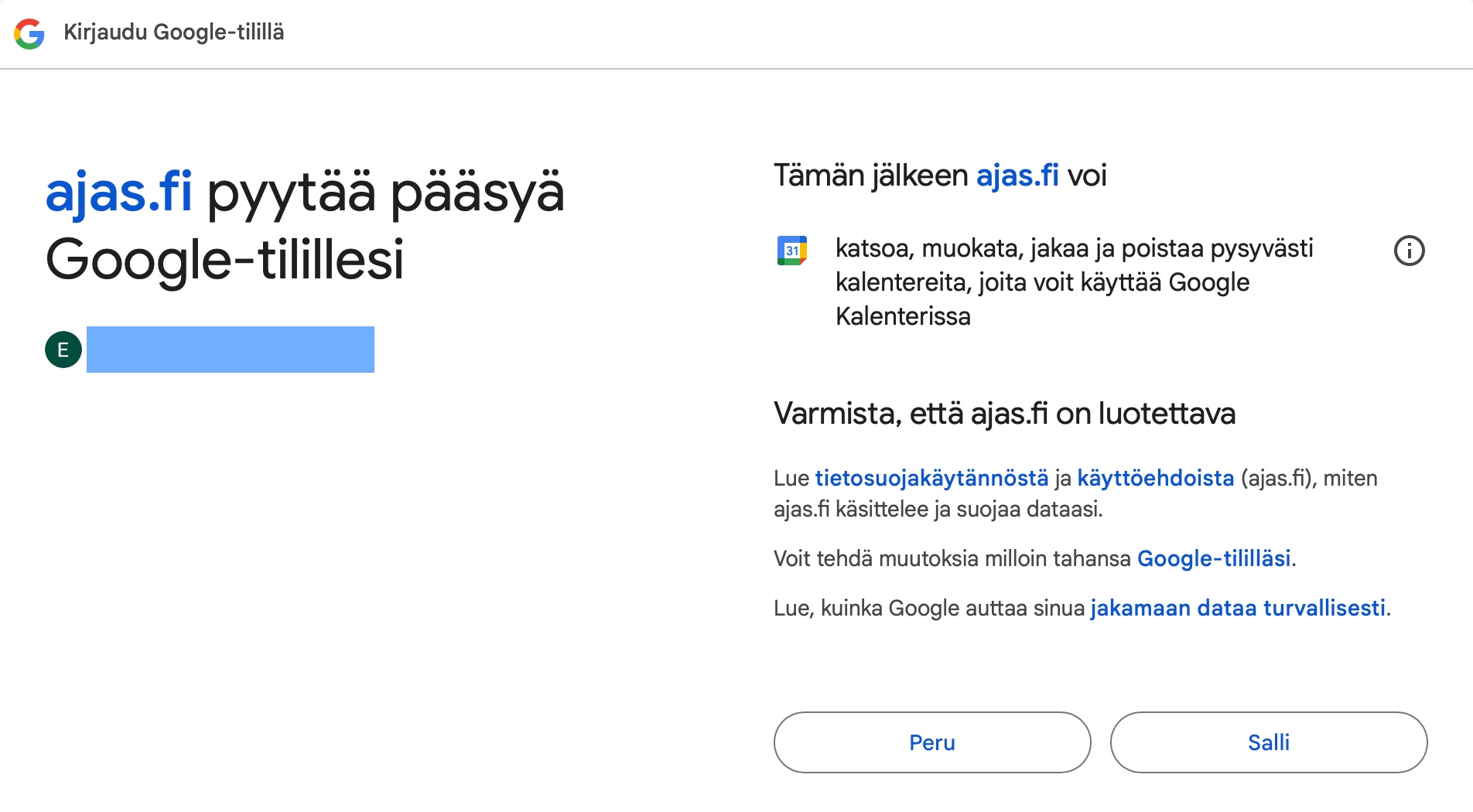Open the 'käyttöehdoista' terms link
This screenshot has width=1473, height=812.
click(1155, 478)
